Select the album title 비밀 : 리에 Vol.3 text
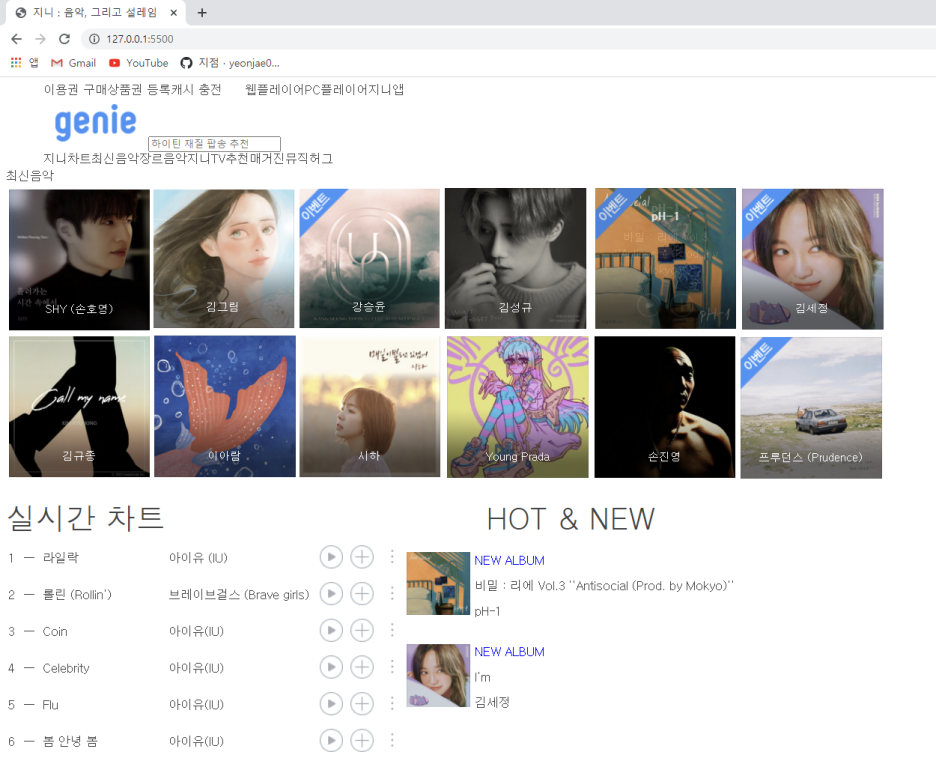This screenshot has width=936, height=761. point(604,586)
